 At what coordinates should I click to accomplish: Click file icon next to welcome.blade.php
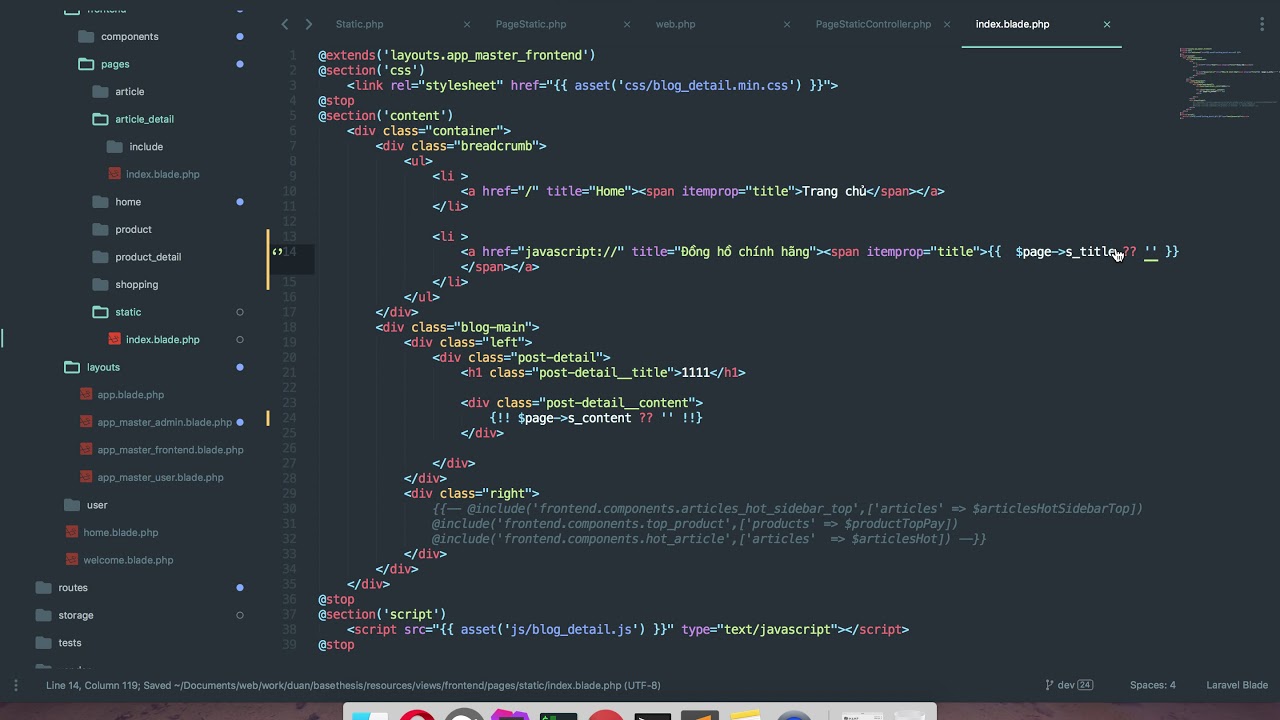(x=72, y=560)
